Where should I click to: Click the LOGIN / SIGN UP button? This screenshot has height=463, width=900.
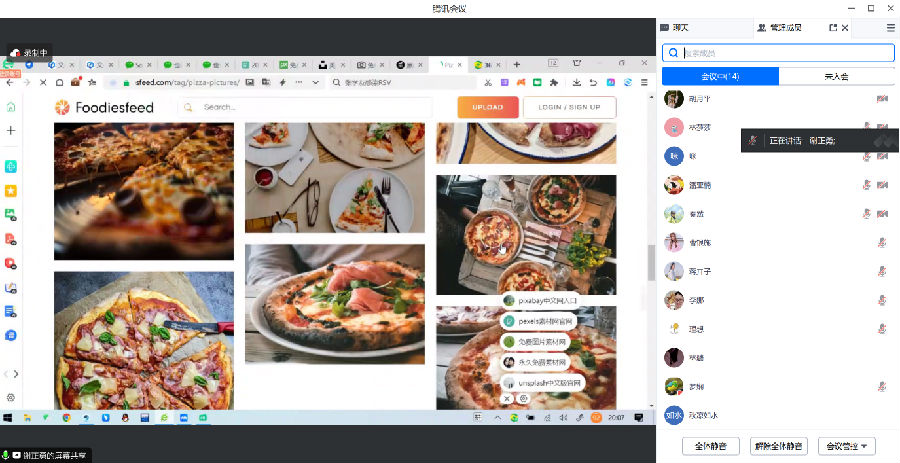[x=569, y=107]
